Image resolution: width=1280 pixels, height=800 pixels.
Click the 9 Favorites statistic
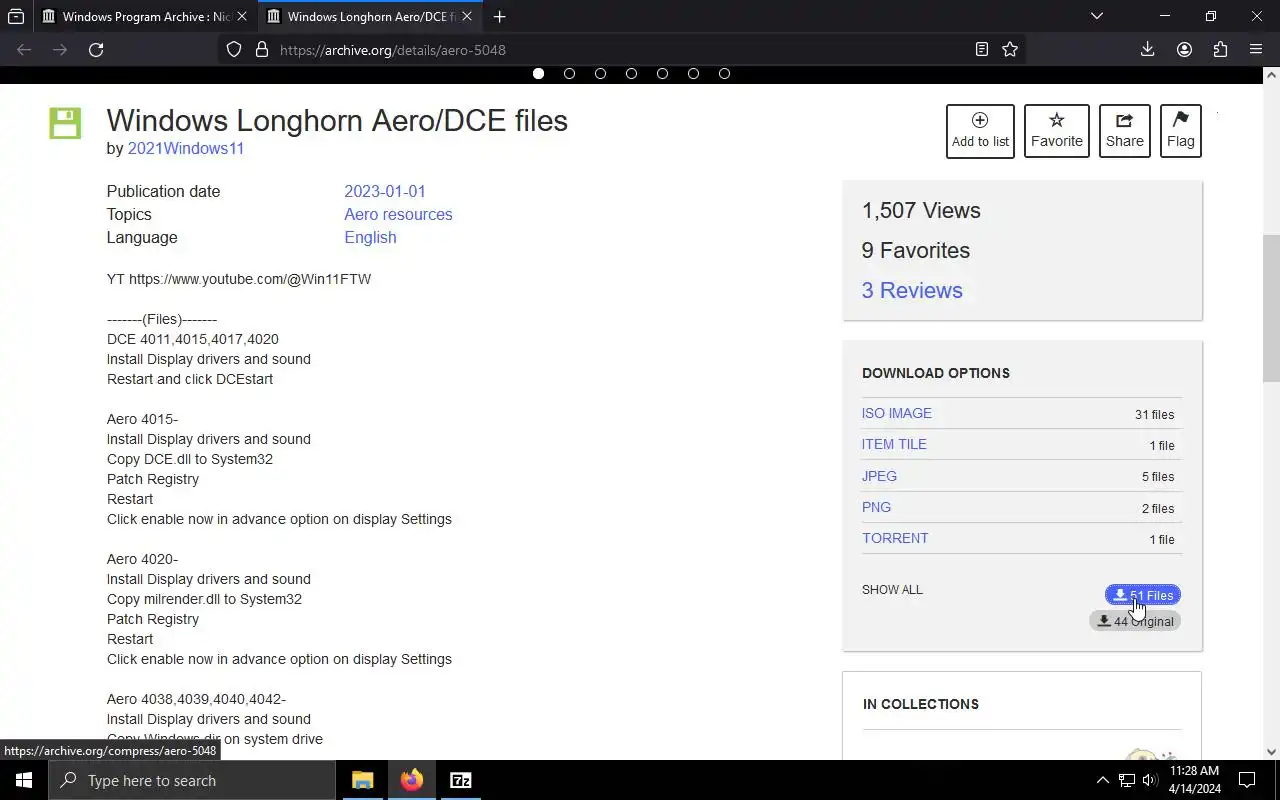coord(916,250)
